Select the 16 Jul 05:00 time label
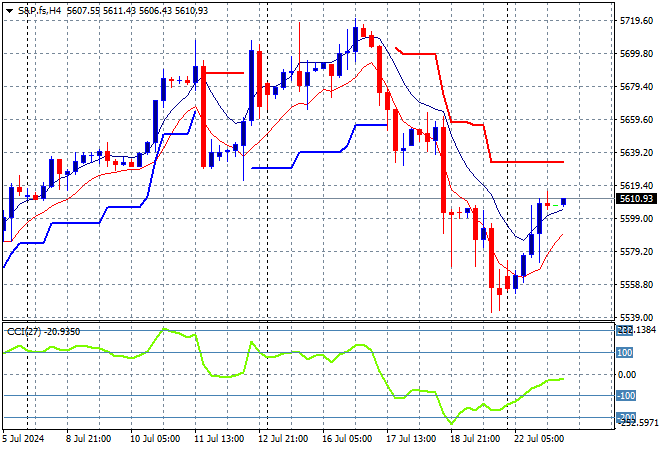 click(x=347, y=439)
